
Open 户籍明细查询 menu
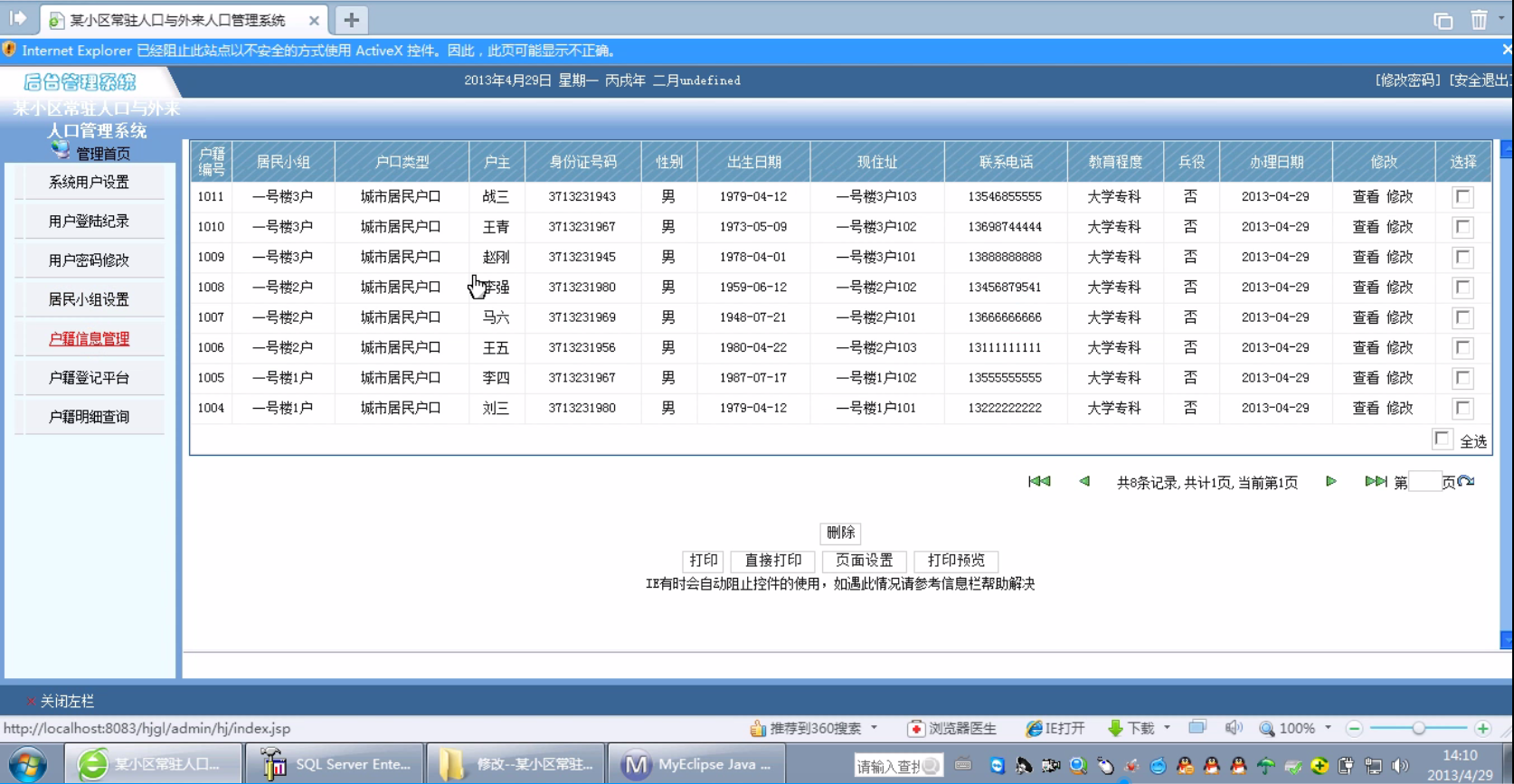(x=89, y=417)
